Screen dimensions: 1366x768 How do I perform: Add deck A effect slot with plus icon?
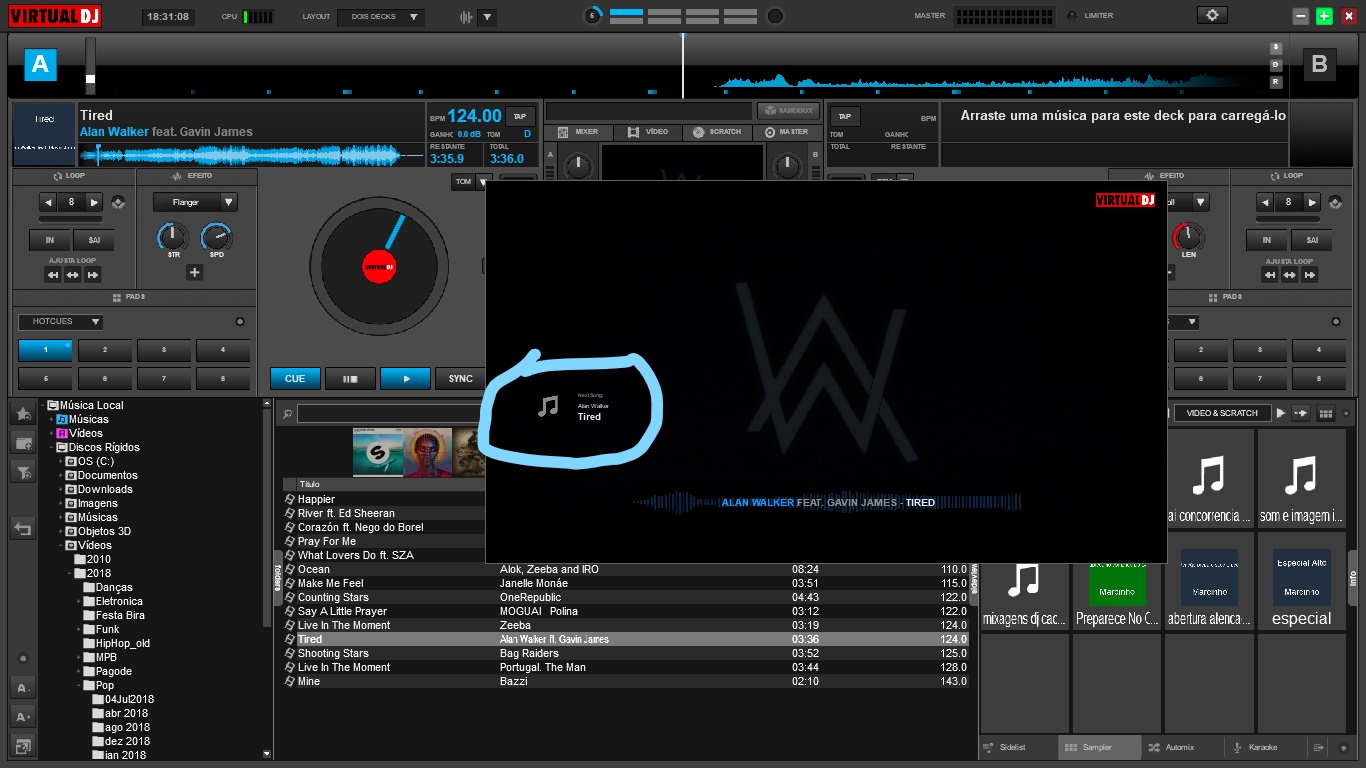tap(194, 273)
